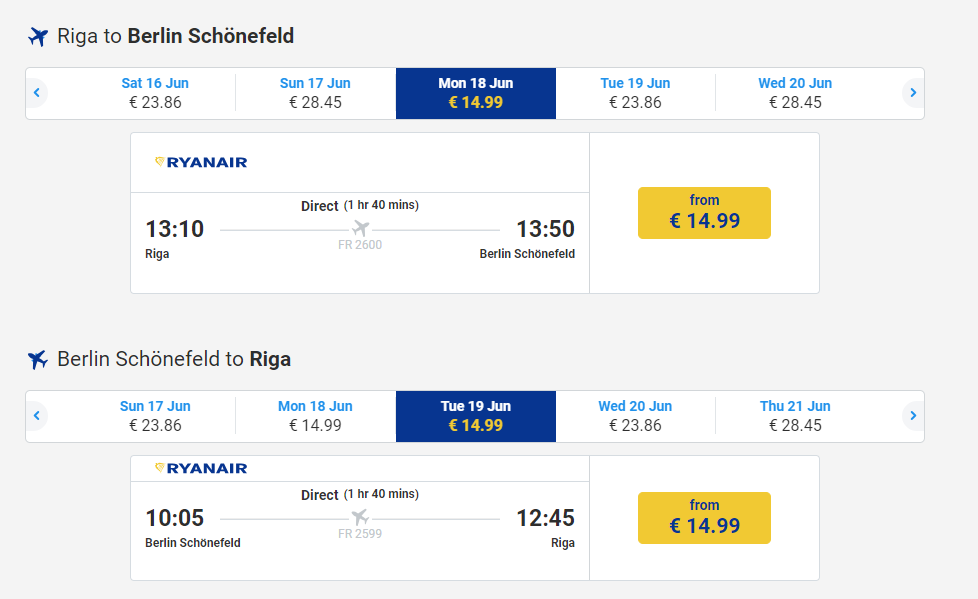Click the Ryanair logo on the return flight card

[x=201, y=468]
